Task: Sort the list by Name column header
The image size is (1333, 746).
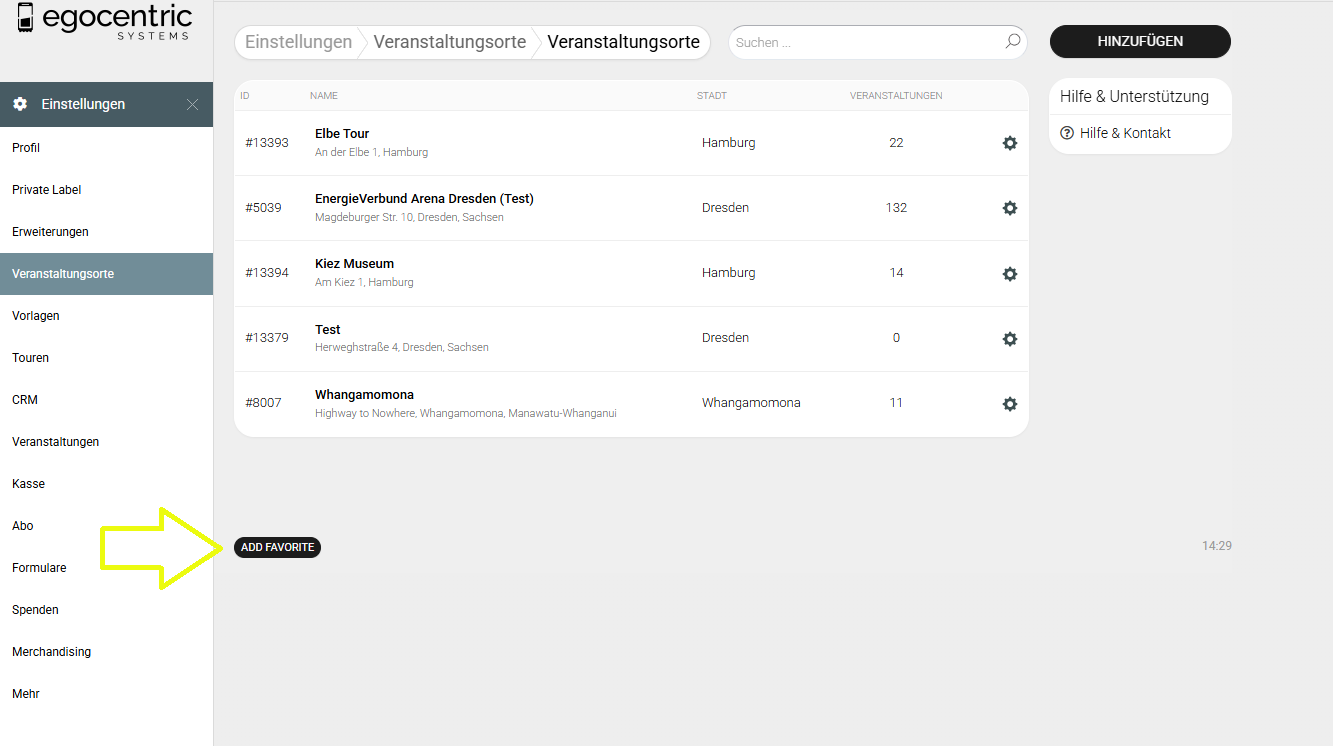Action: (x=324, y=96)
